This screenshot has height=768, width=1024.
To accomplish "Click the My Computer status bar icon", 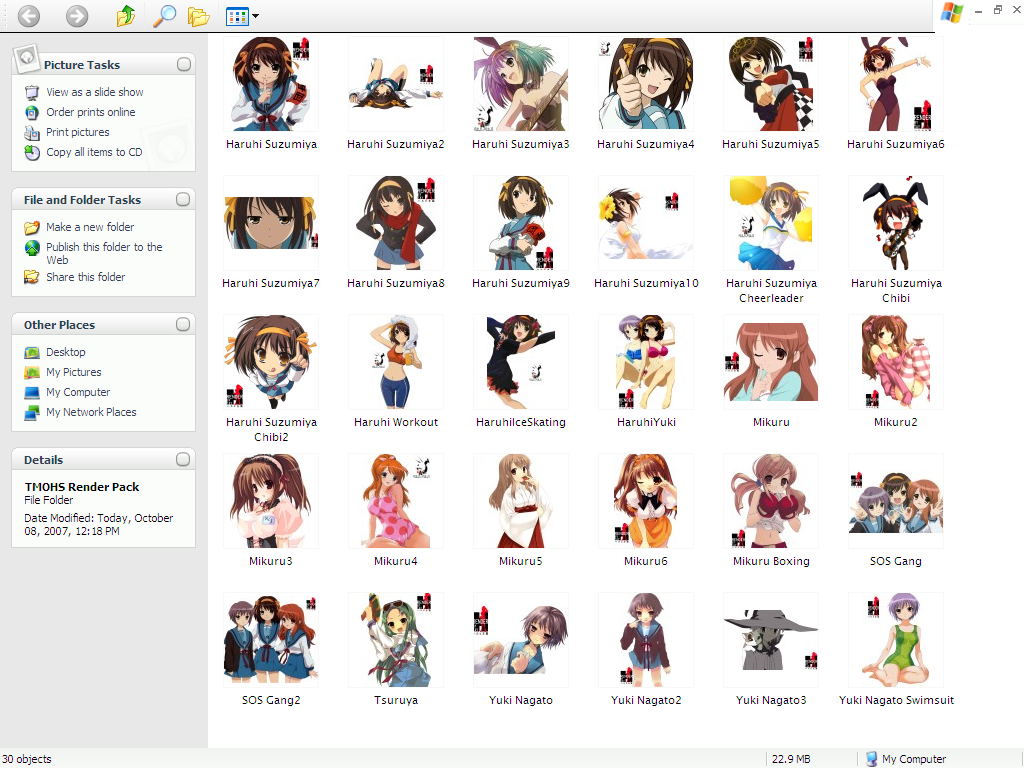I will [x=871, y=759].
